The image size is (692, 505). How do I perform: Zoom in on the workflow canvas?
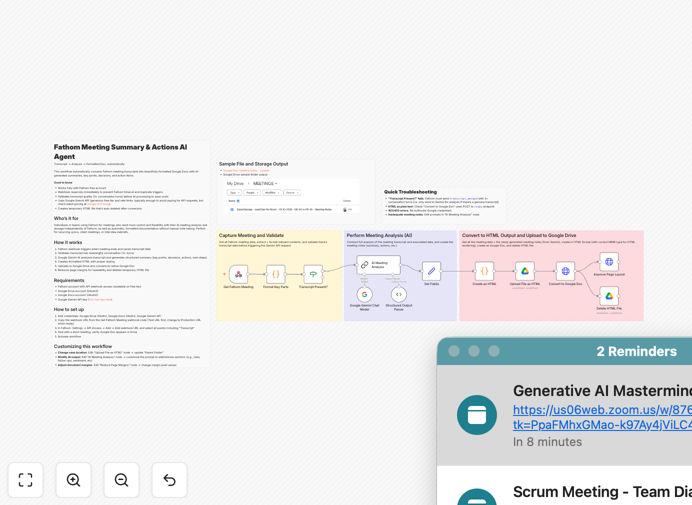click(73, 480)
